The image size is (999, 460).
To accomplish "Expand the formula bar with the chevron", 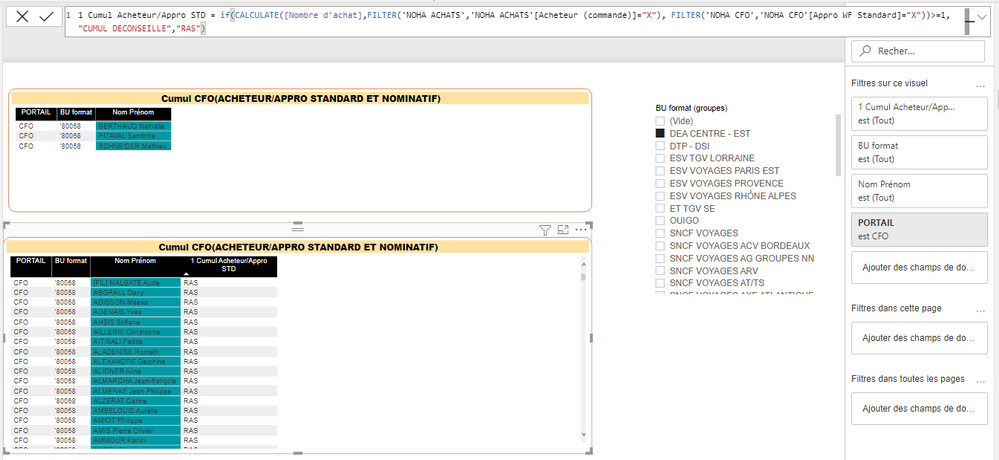I will [984, 18].
